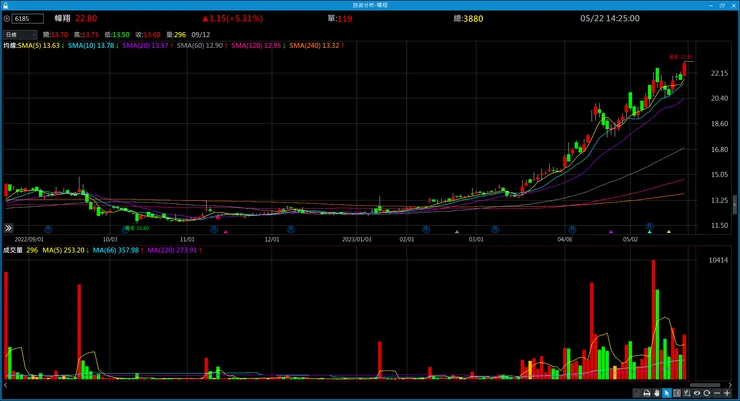Click the print icon in bottom toolbar
The width and height of the screenshot is (740, 401).
(x=647, y=393)
